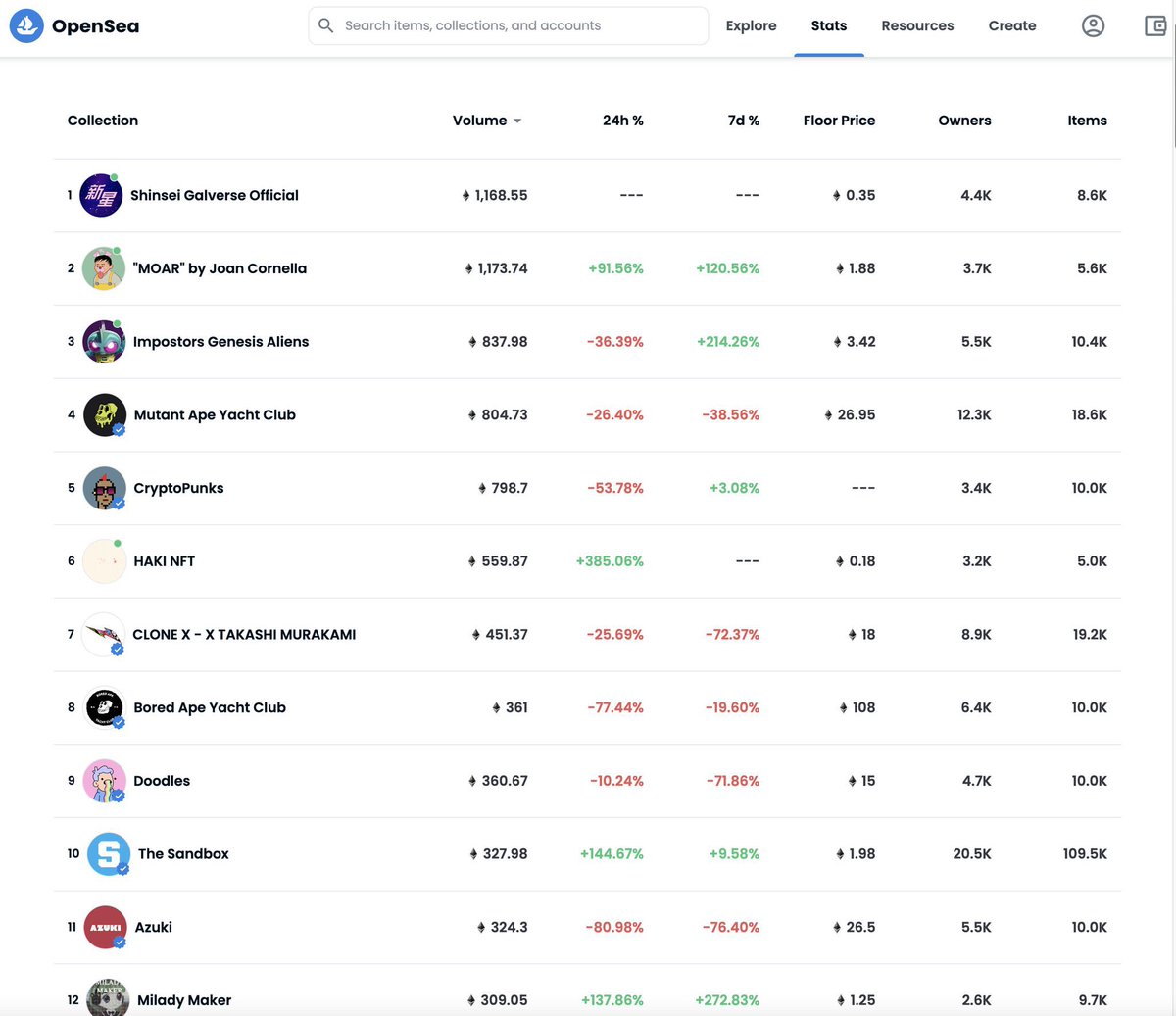The width and height of the screenshot is (1176, 1016).
Task: Open the OpenSea logo home link
Action: (x=74, y=26)
